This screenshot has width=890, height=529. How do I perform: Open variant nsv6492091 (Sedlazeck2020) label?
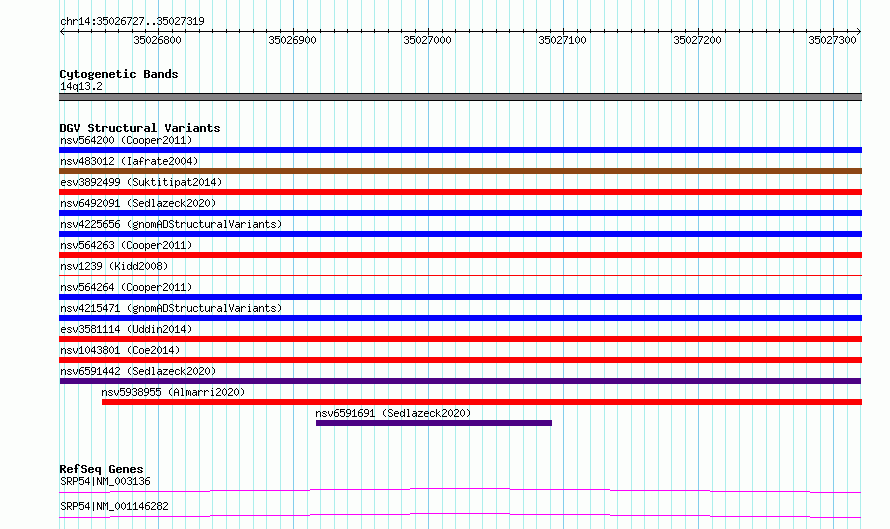click(x=138, y=203)
